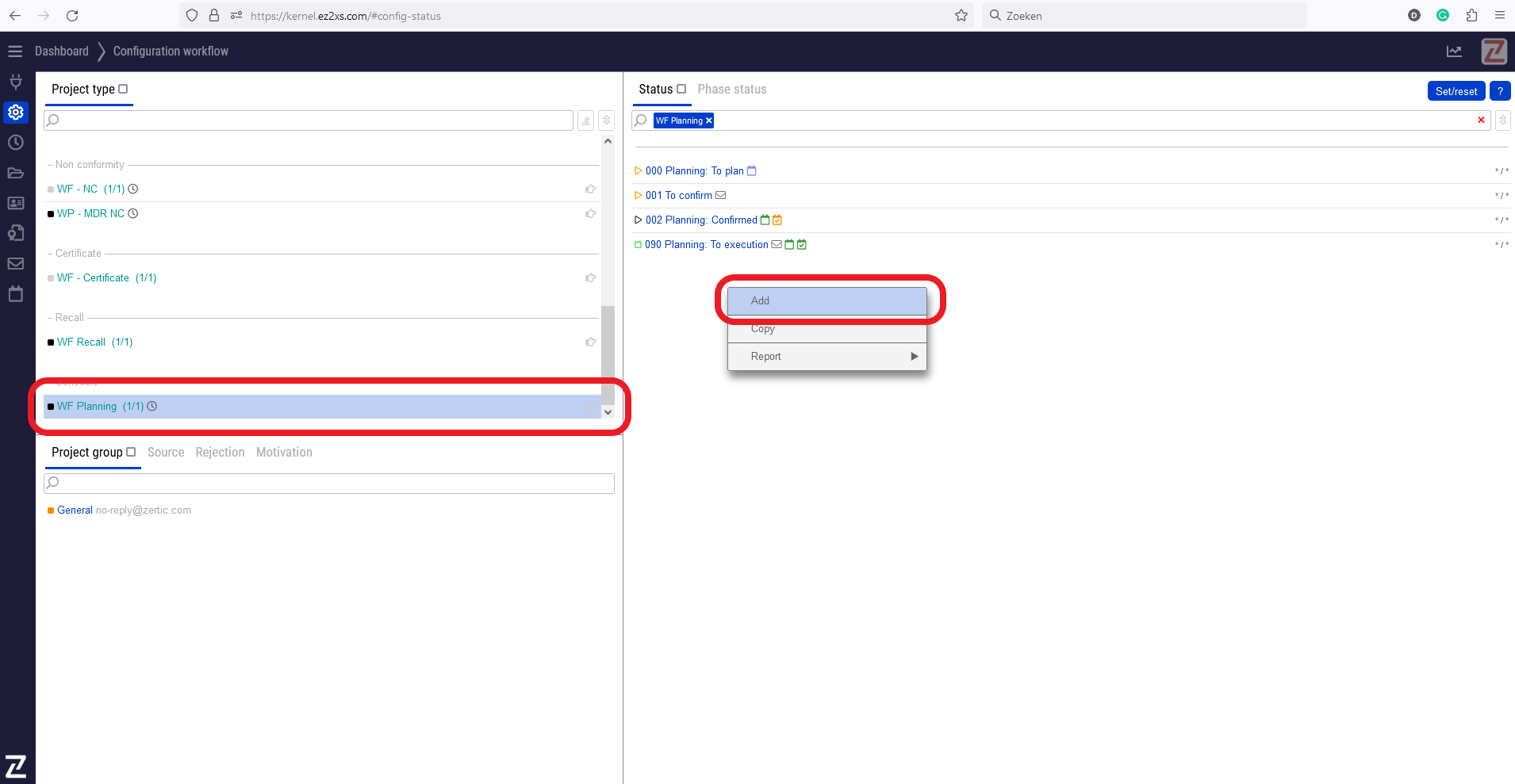Click the Project group search field

[x=329, y=483]
